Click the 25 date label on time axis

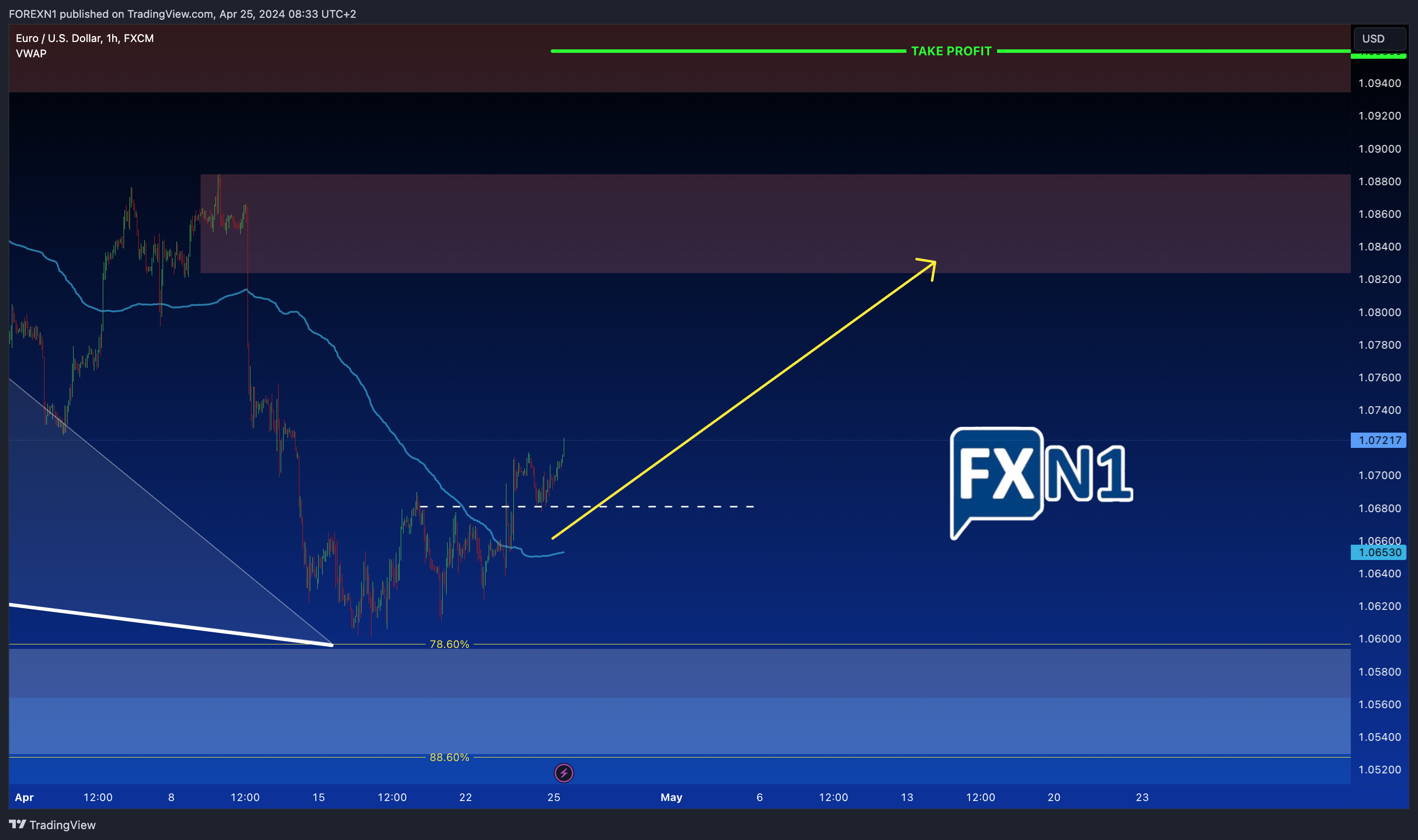coord(554,797)
